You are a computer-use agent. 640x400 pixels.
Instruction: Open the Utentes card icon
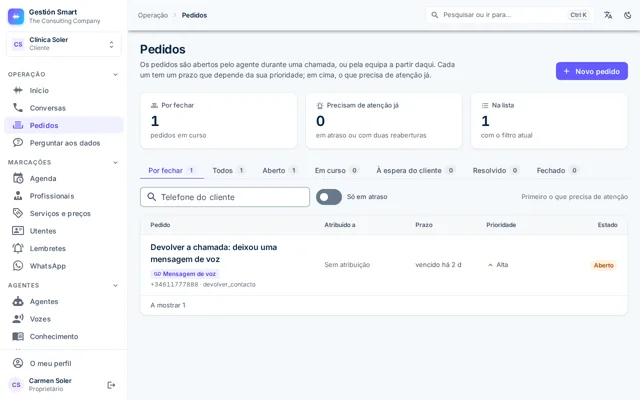[18, 231]
